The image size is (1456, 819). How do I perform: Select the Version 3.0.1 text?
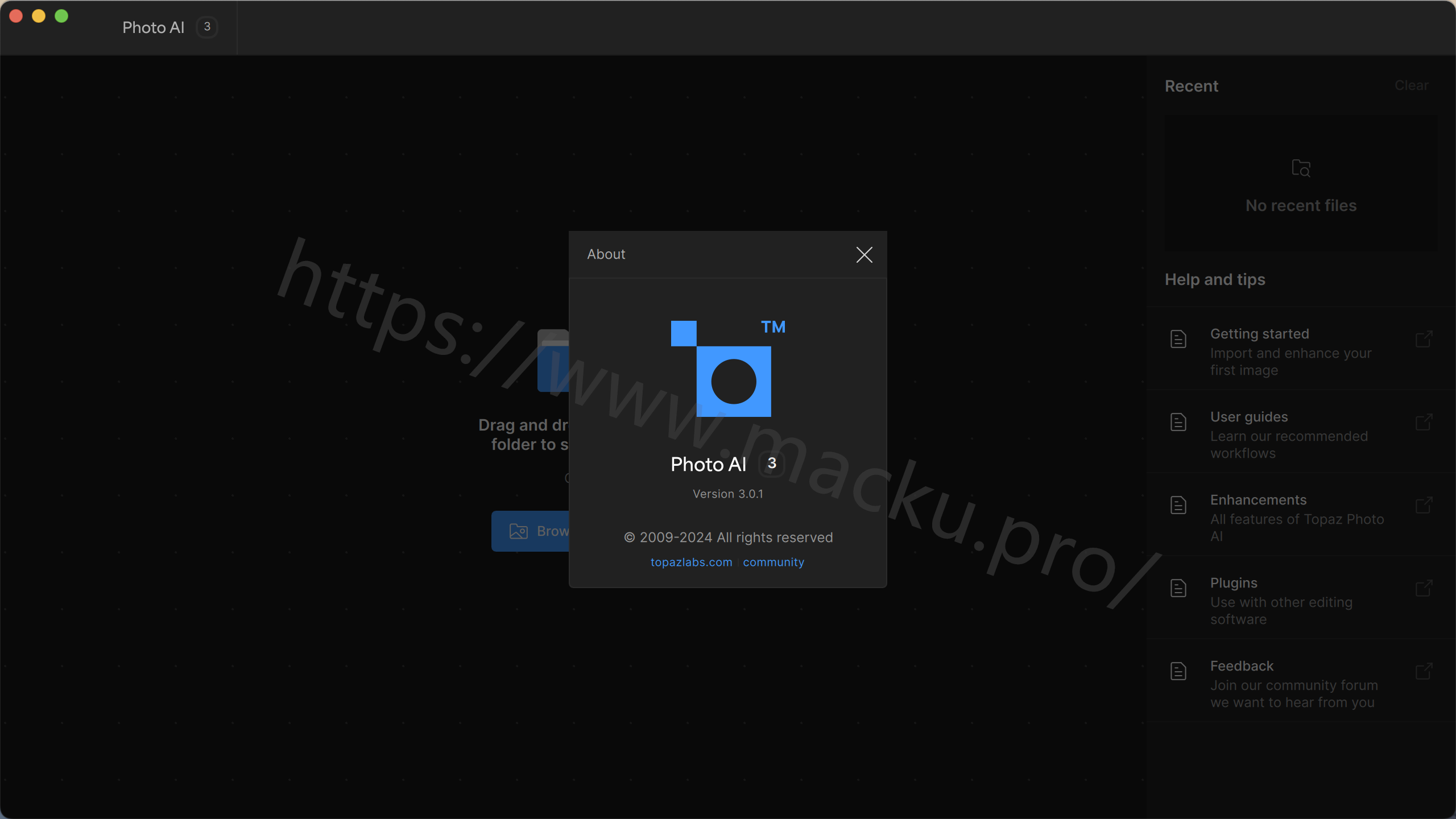[x=728, y=494]
